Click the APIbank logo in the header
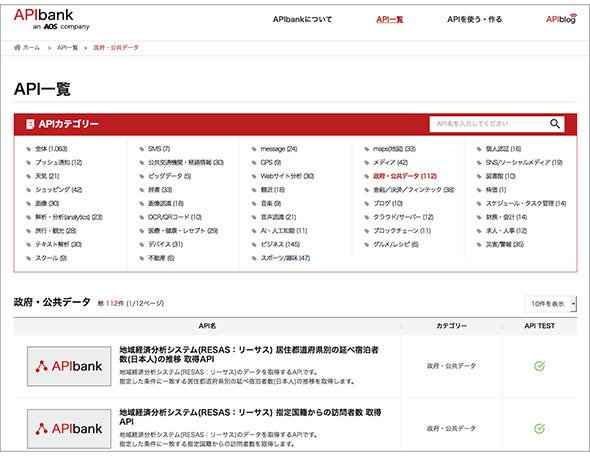Image resolution: width=590 pixels, height=456 pixels. [x=52, y=20]
